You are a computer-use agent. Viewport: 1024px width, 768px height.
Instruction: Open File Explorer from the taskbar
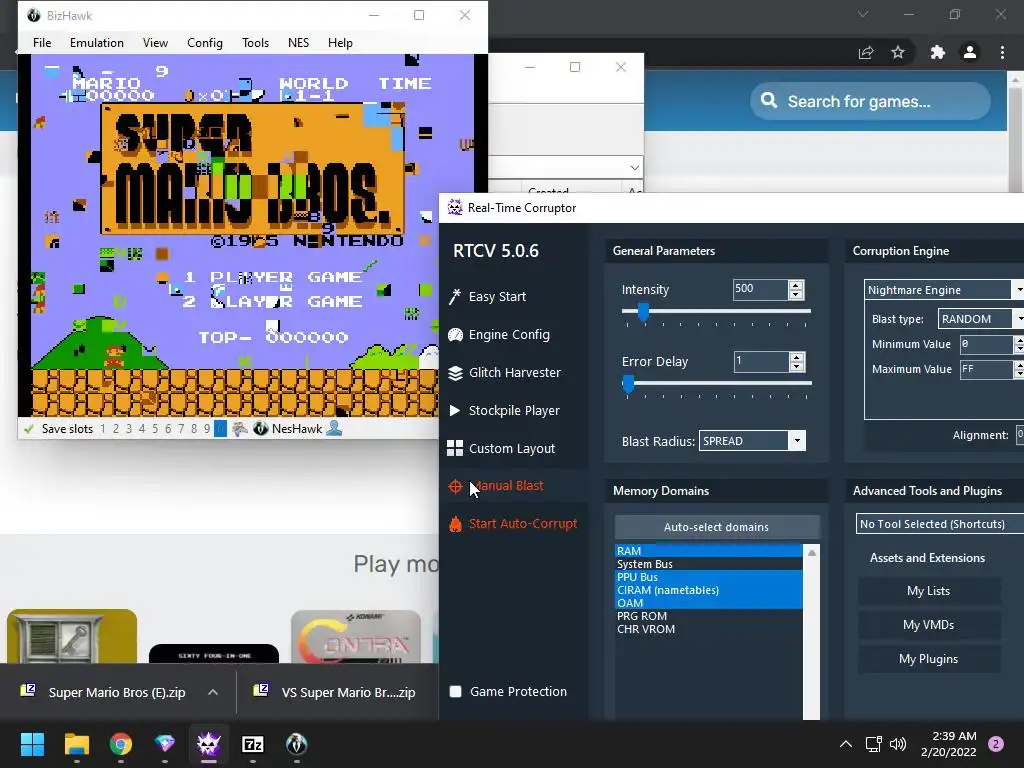[x=76, y=744]
